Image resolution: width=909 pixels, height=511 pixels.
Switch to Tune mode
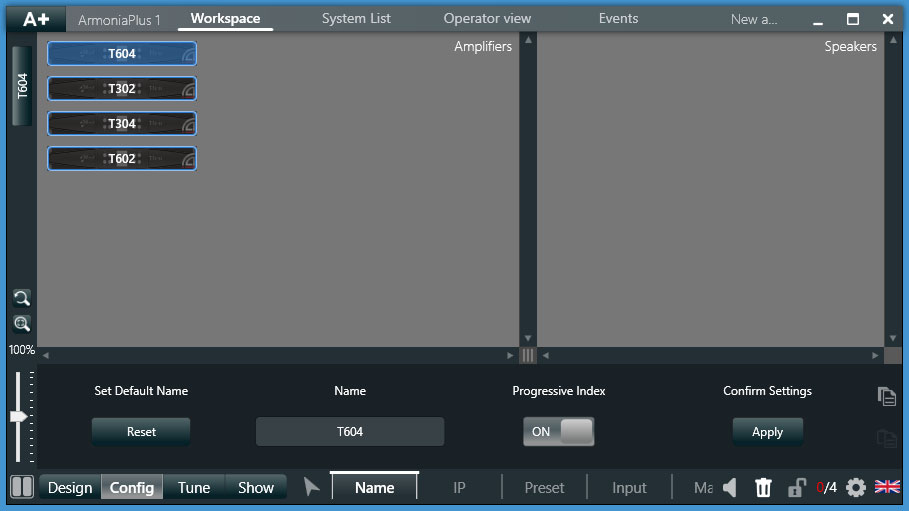[194, 487]
